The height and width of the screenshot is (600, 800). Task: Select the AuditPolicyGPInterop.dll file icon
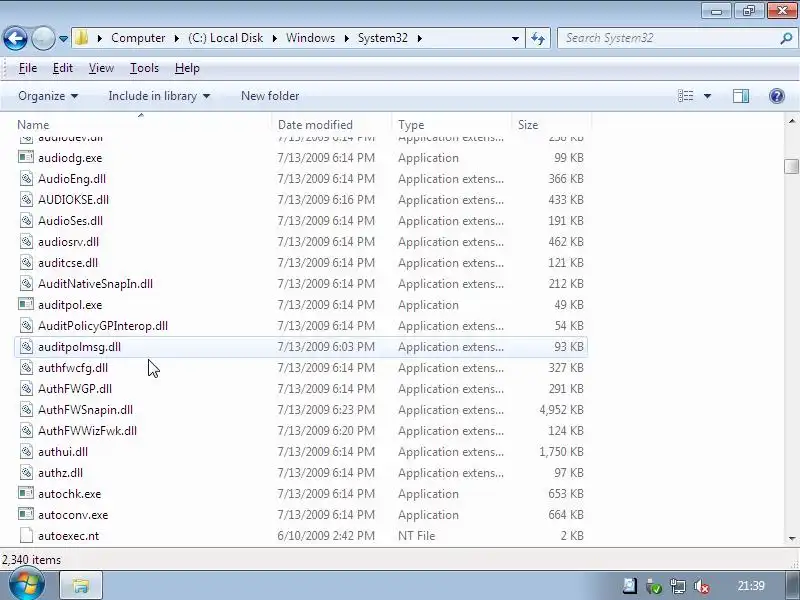(x=26, y=326)
